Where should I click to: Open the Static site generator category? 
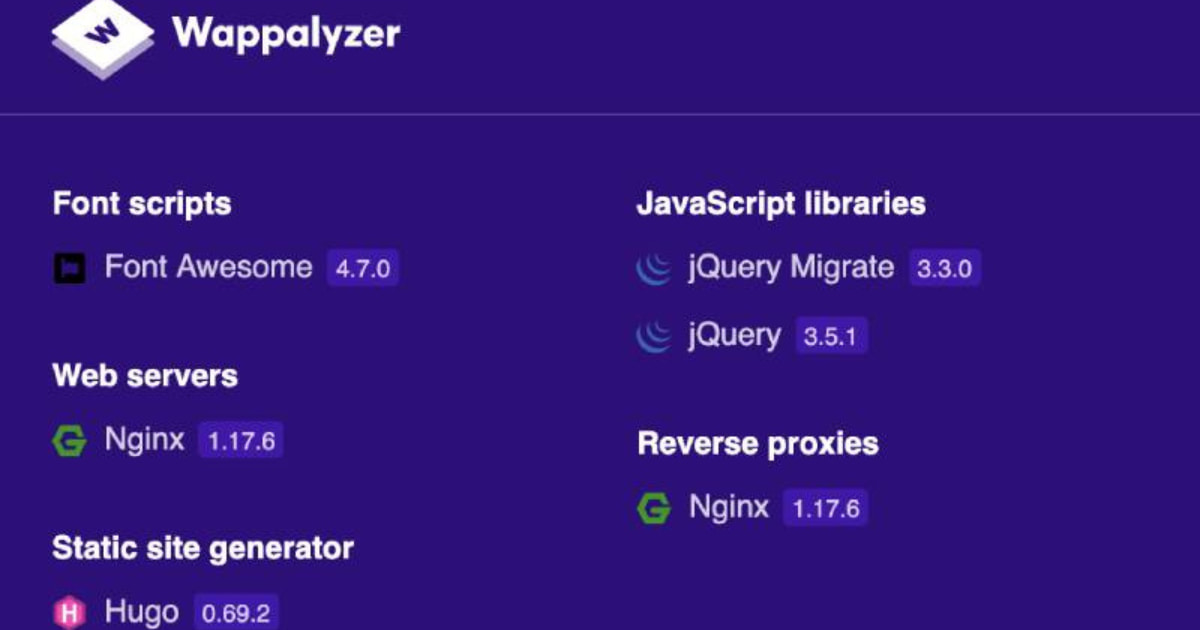[202, 548]
